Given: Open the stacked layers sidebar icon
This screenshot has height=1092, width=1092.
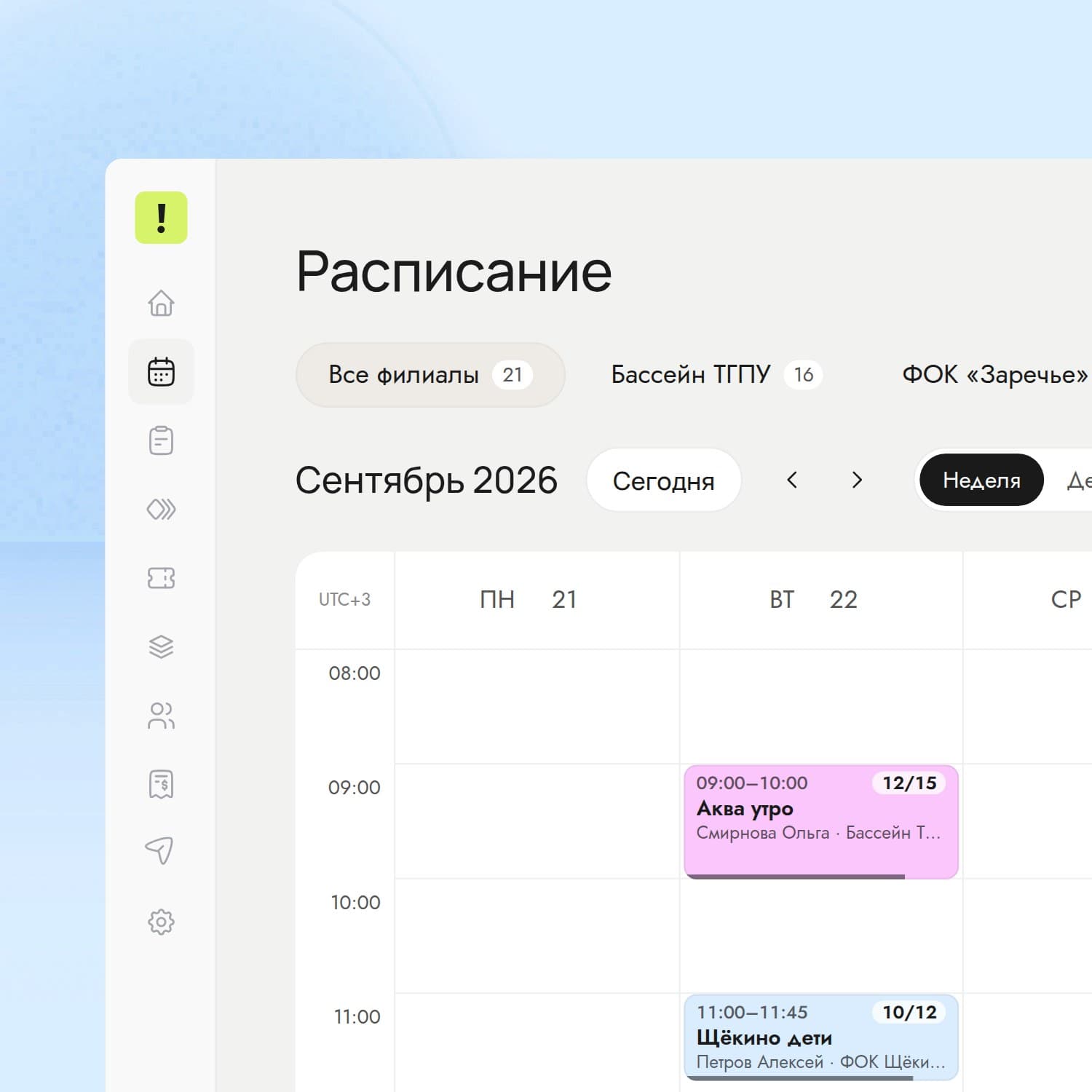Looking at the screenshot, I should [x=161, y=646].
